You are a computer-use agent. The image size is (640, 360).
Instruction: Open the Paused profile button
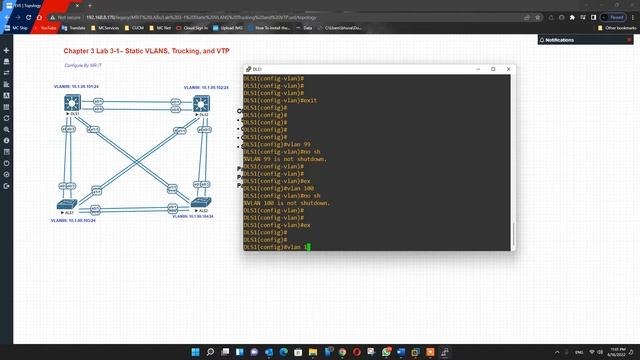(613, 18)
